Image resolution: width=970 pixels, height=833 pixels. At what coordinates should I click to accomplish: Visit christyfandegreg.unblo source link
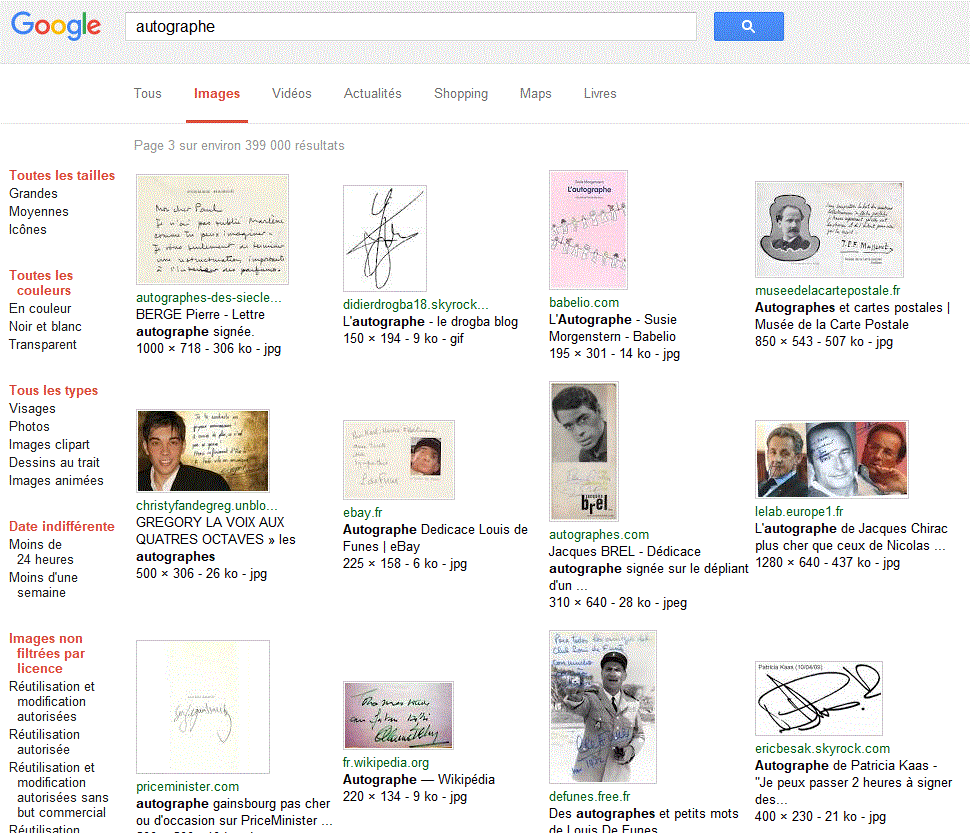[207, 505]
